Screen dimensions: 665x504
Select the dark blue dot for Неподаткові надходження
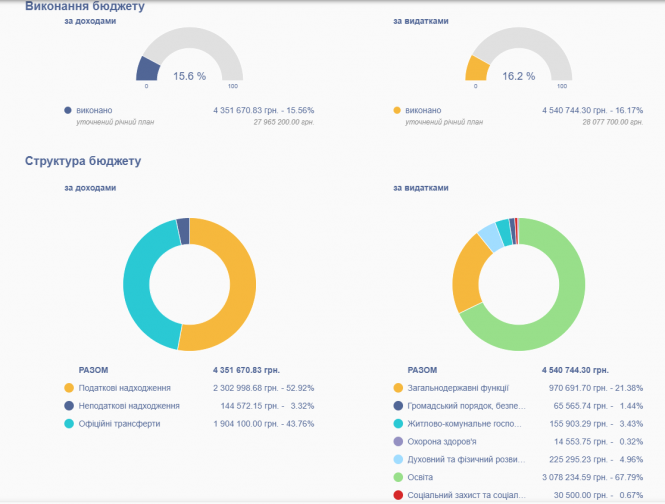(69, 405)
